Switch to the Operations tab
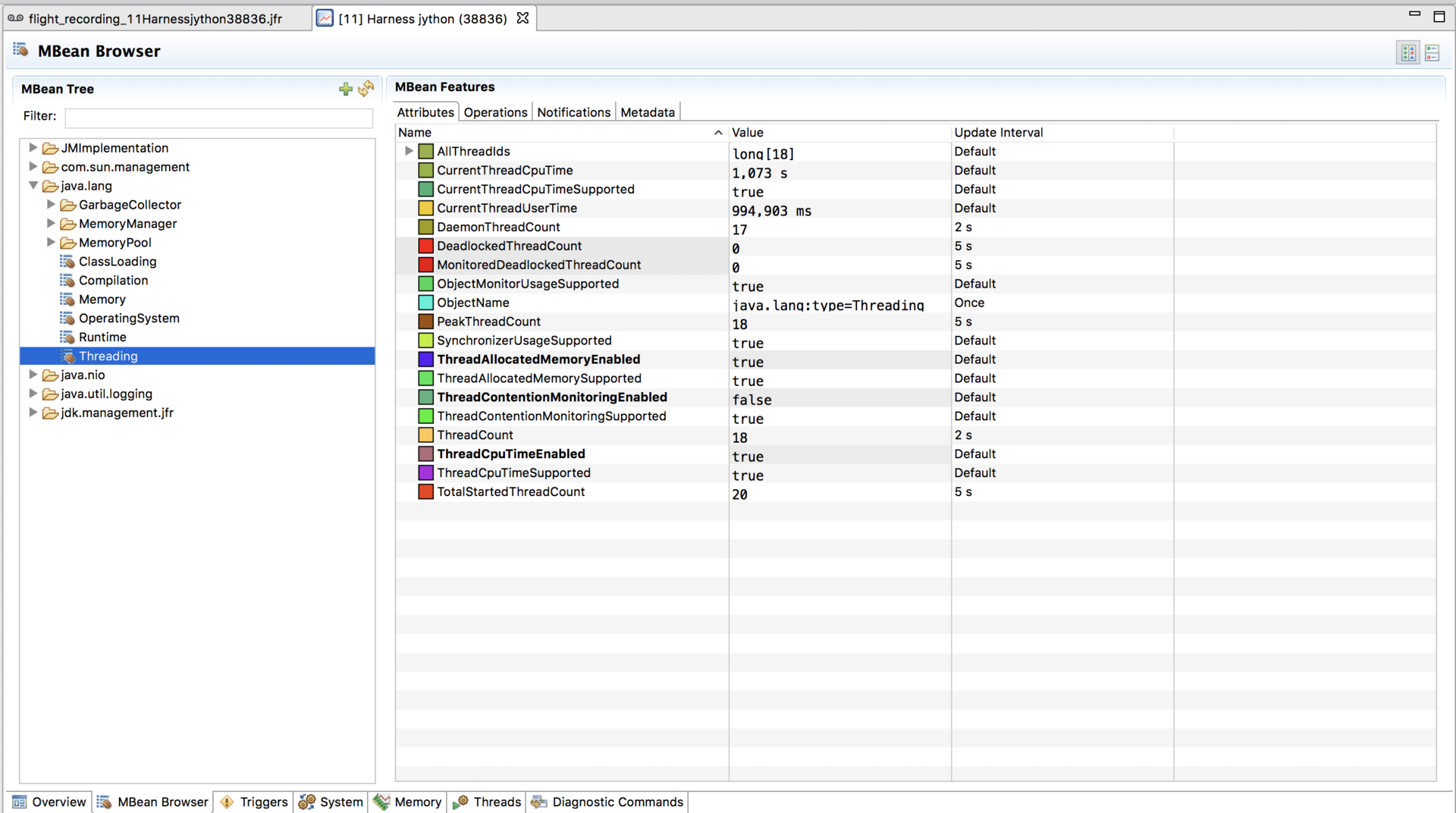 (495, 112)
